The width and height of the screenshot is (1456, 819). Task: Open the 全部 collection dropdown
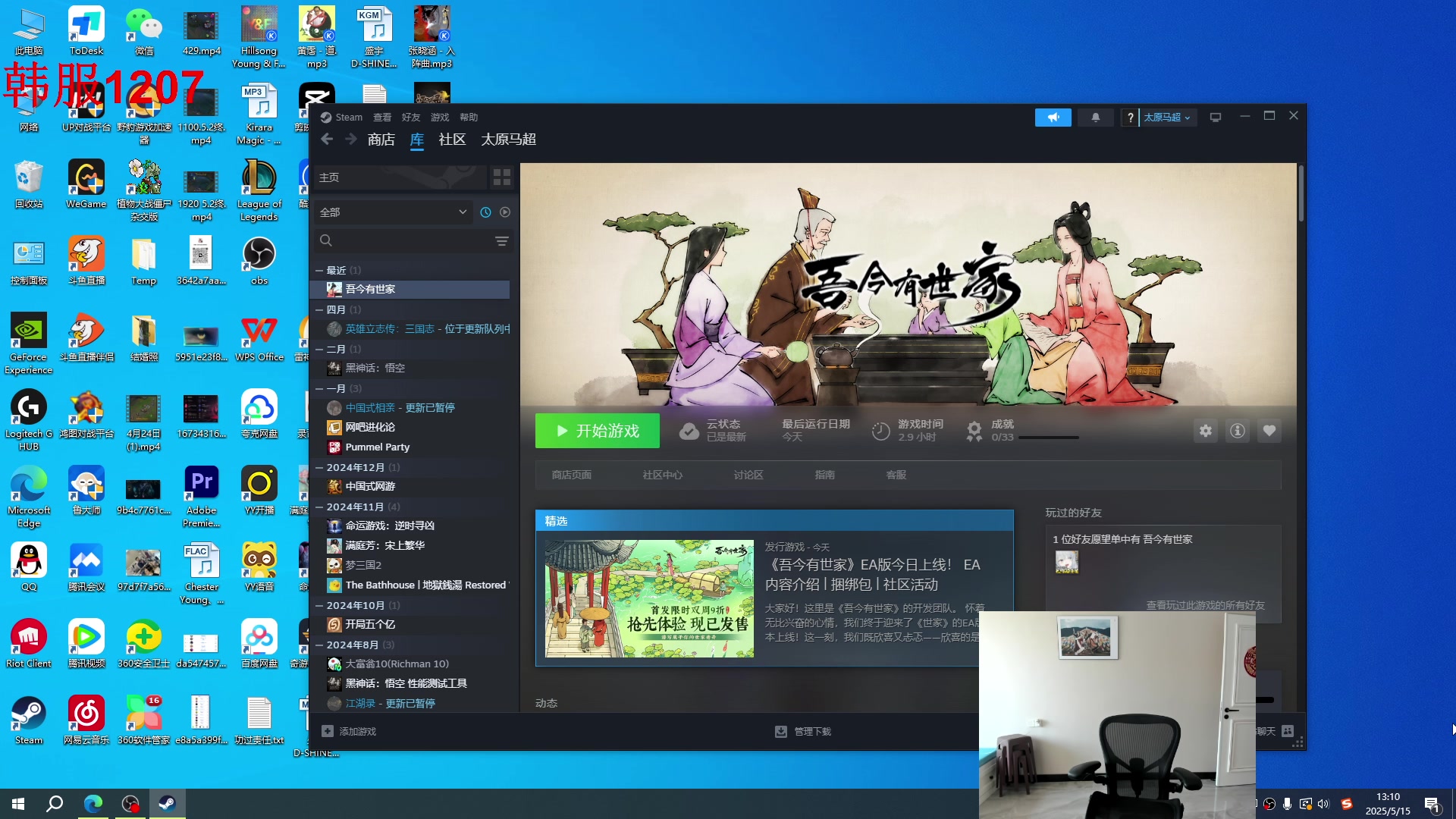click(x=394, y=212)
